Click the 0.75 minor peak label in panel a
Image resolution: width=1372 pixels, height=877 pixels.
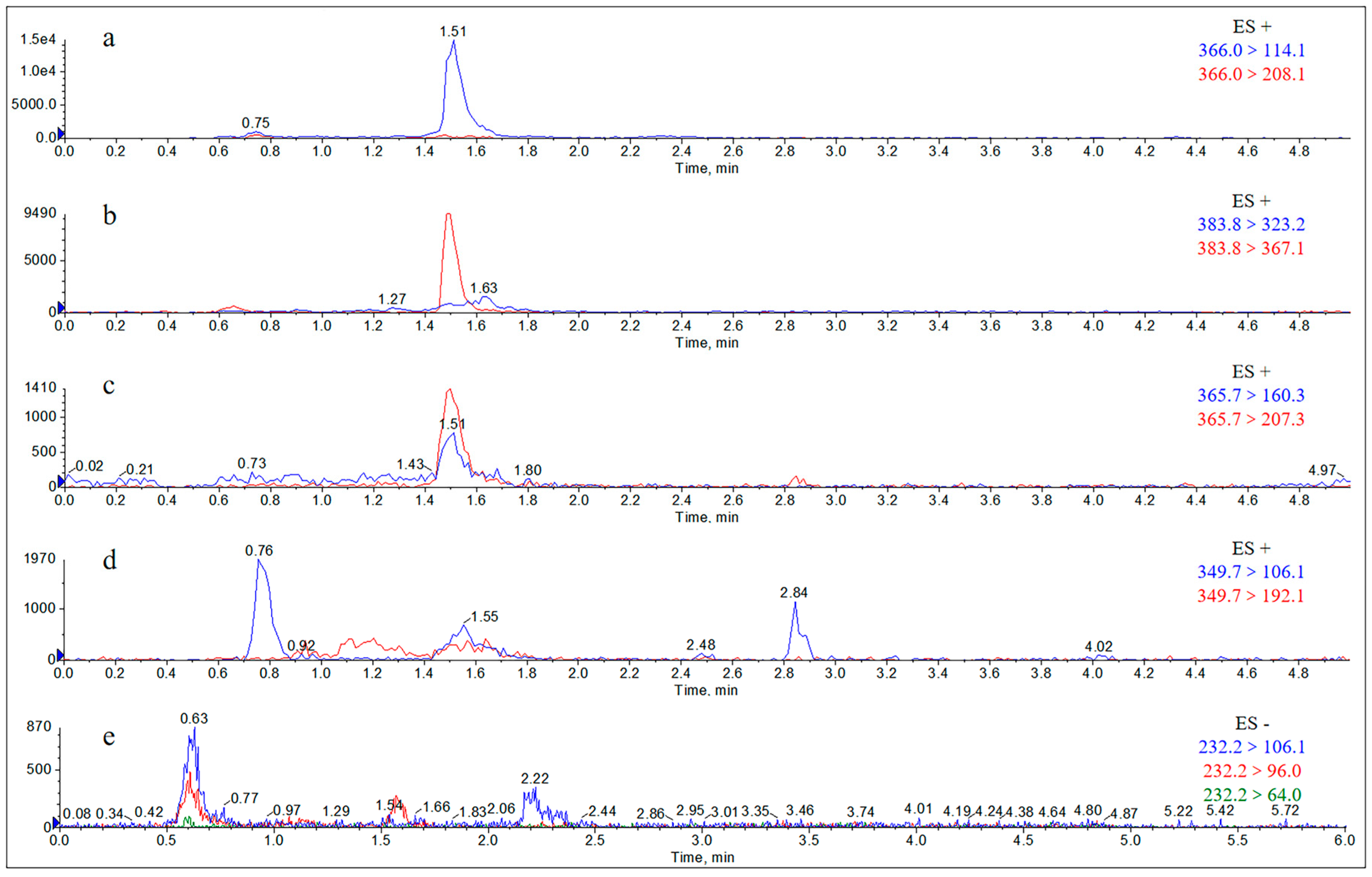tap(255, 122)
